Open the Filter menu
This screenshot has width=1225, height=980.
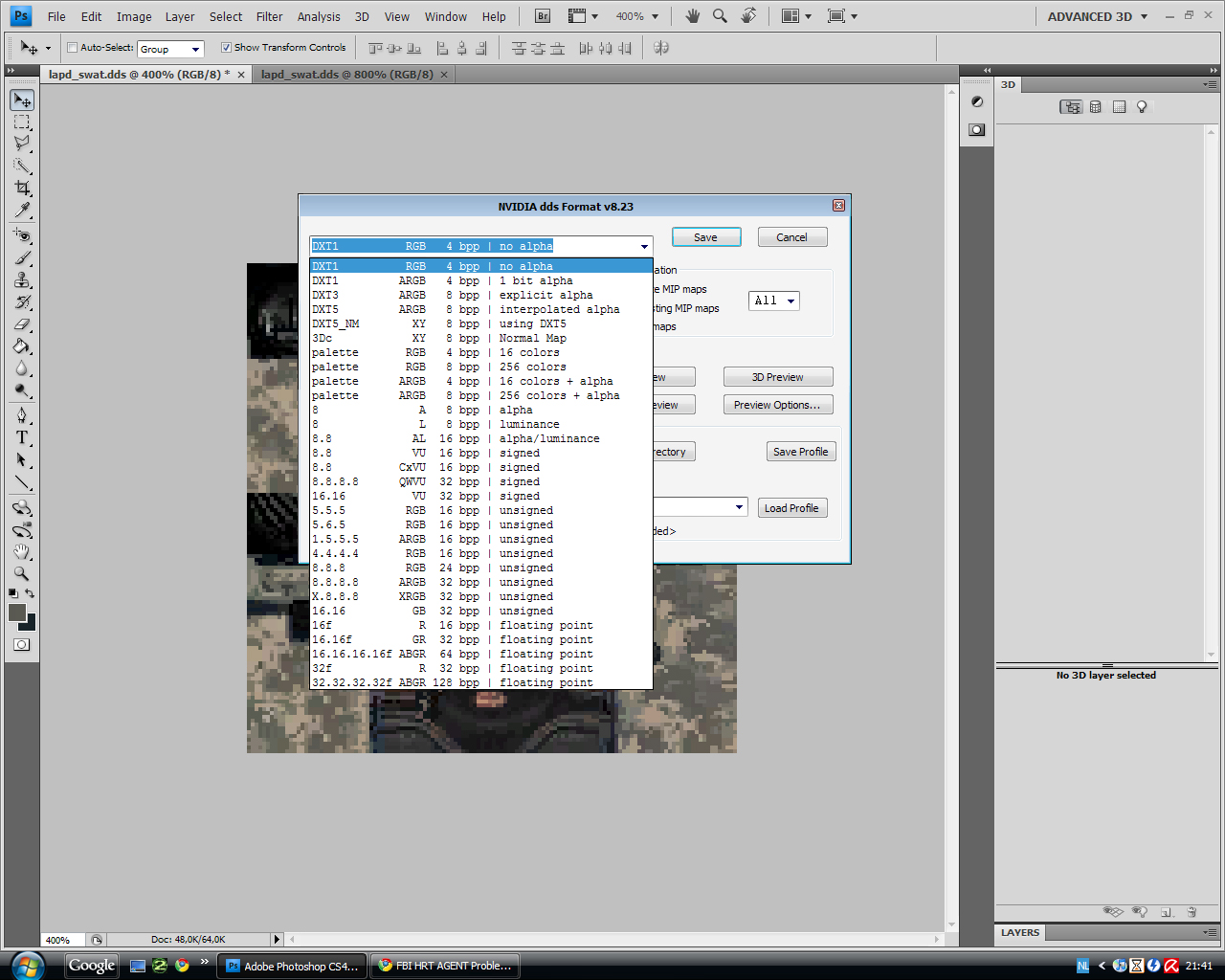coord(269,16)
